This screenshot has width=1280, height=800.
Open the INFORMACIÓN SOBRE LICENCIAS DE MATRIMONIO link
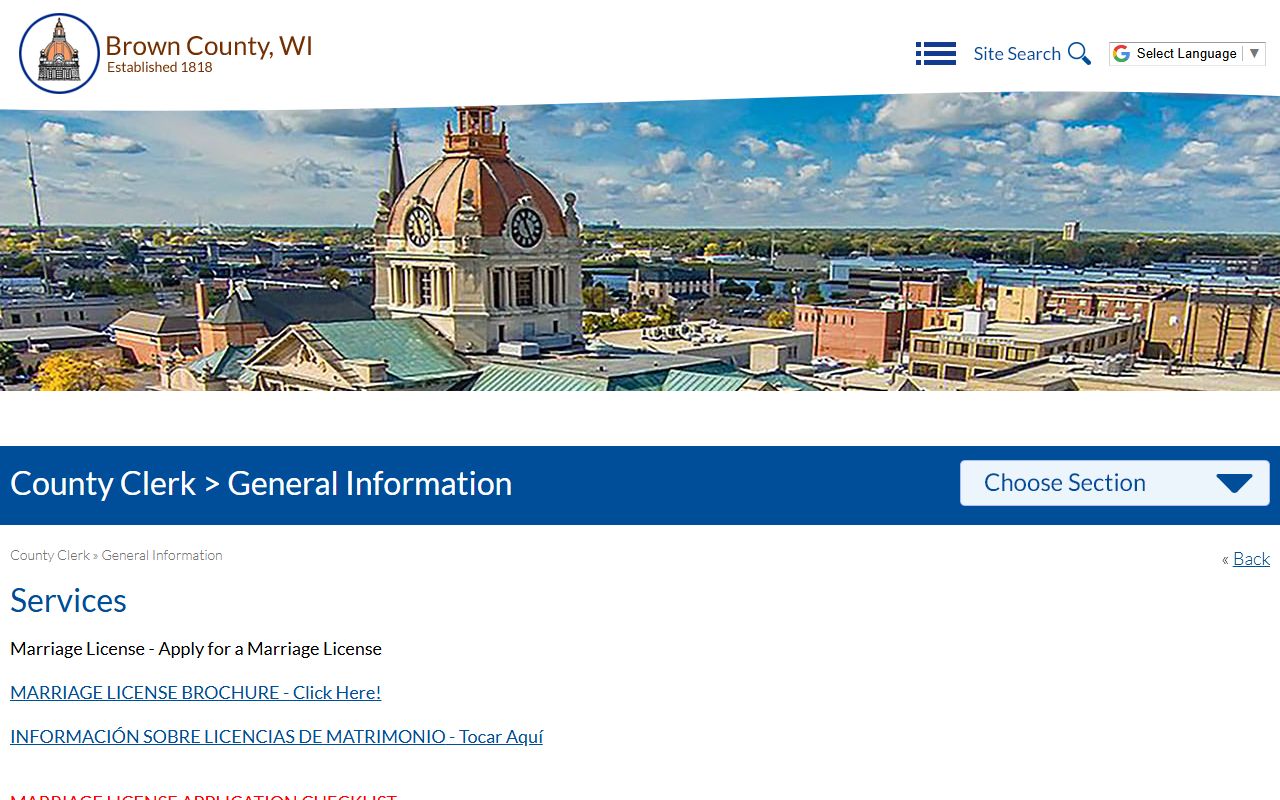277,736
